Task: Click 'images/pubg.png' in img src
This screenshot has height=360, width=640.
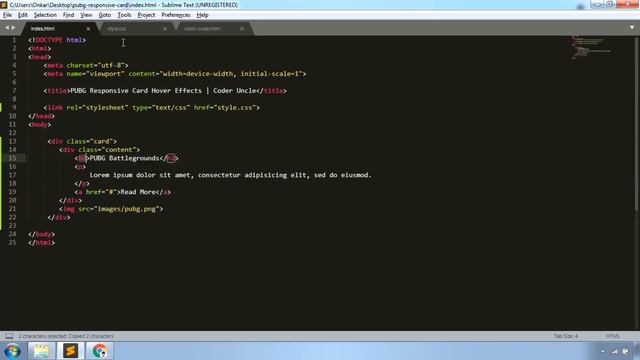Action: [x=127, y=209]
